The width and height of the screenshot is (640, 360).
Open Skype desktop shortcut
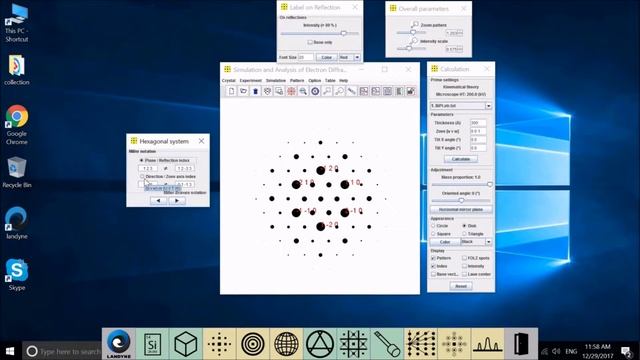click(17, 274)
